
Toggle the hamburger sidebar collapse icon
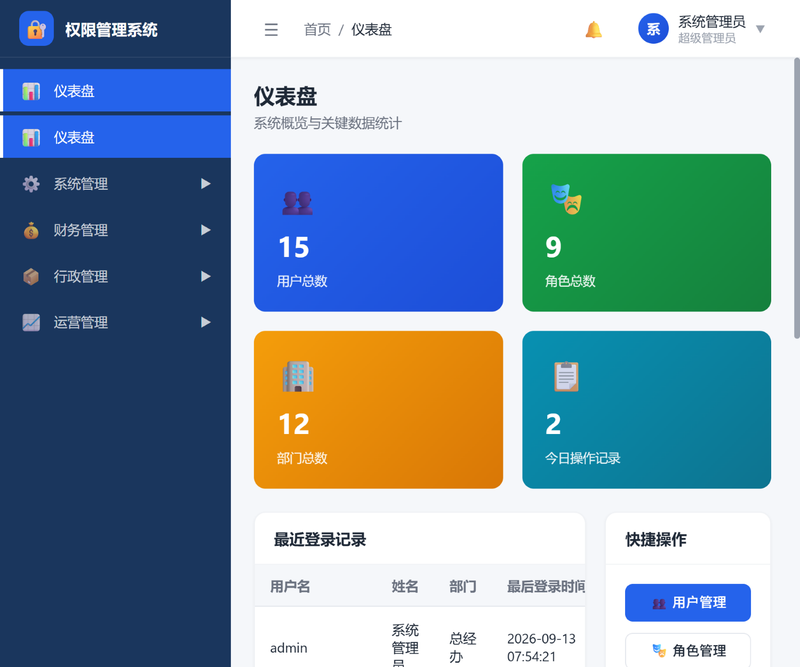tap(271, 30)
